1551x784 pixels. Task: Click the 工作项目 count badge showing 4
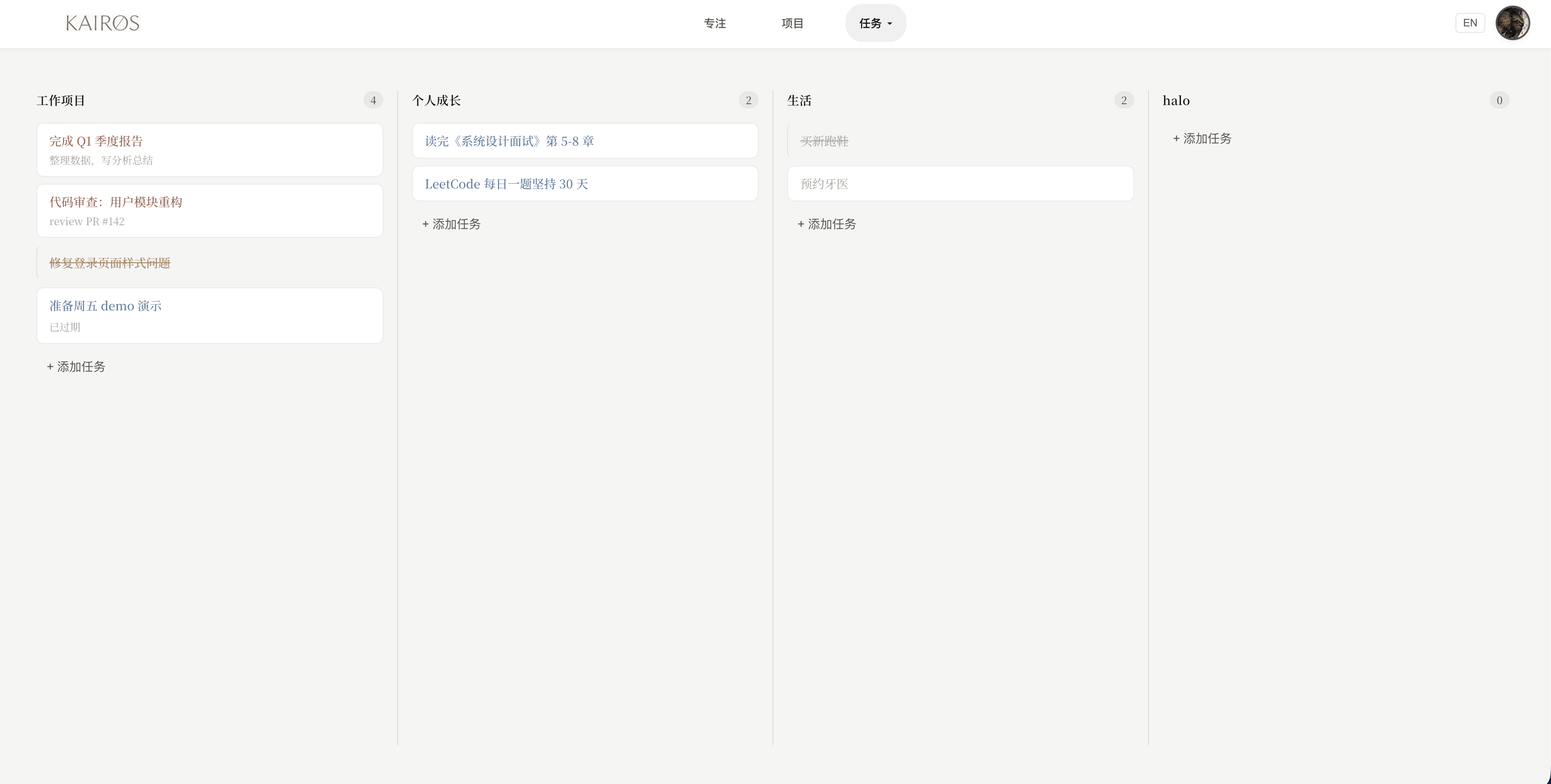coord(373,100)
